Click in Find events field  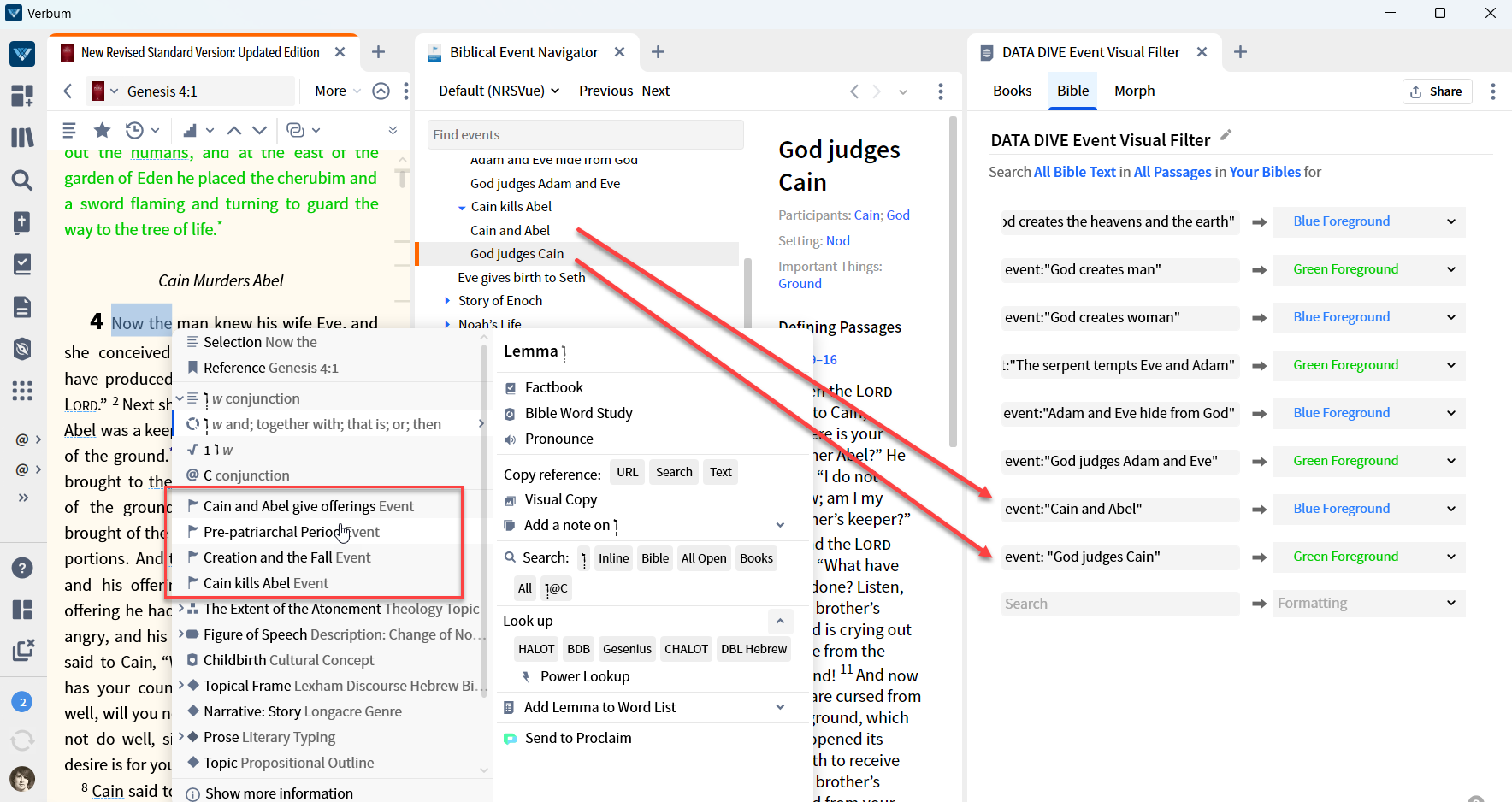(x=585, y=134)
